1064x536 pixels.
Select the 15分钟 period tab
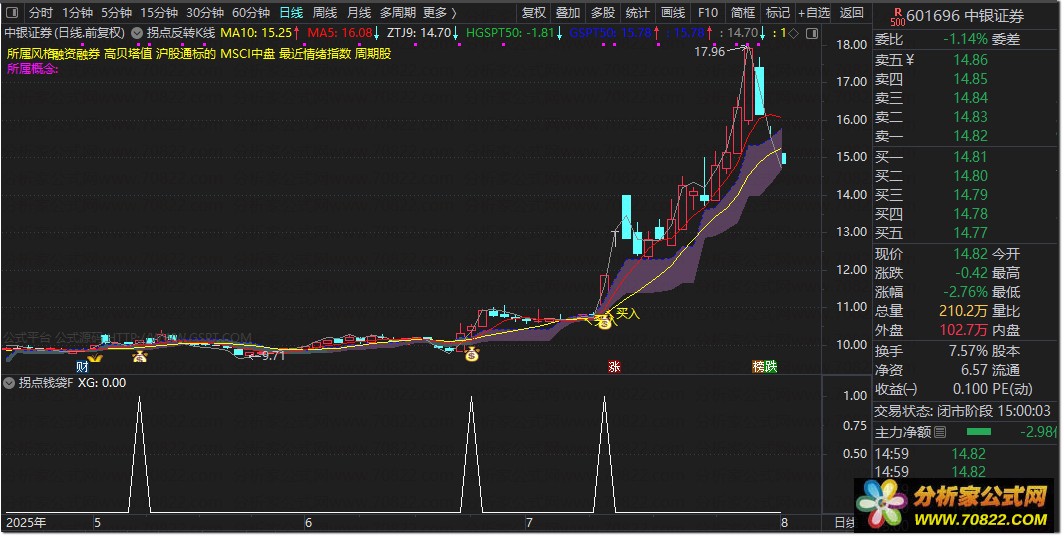pyautogui.click(x=159, y=13)
